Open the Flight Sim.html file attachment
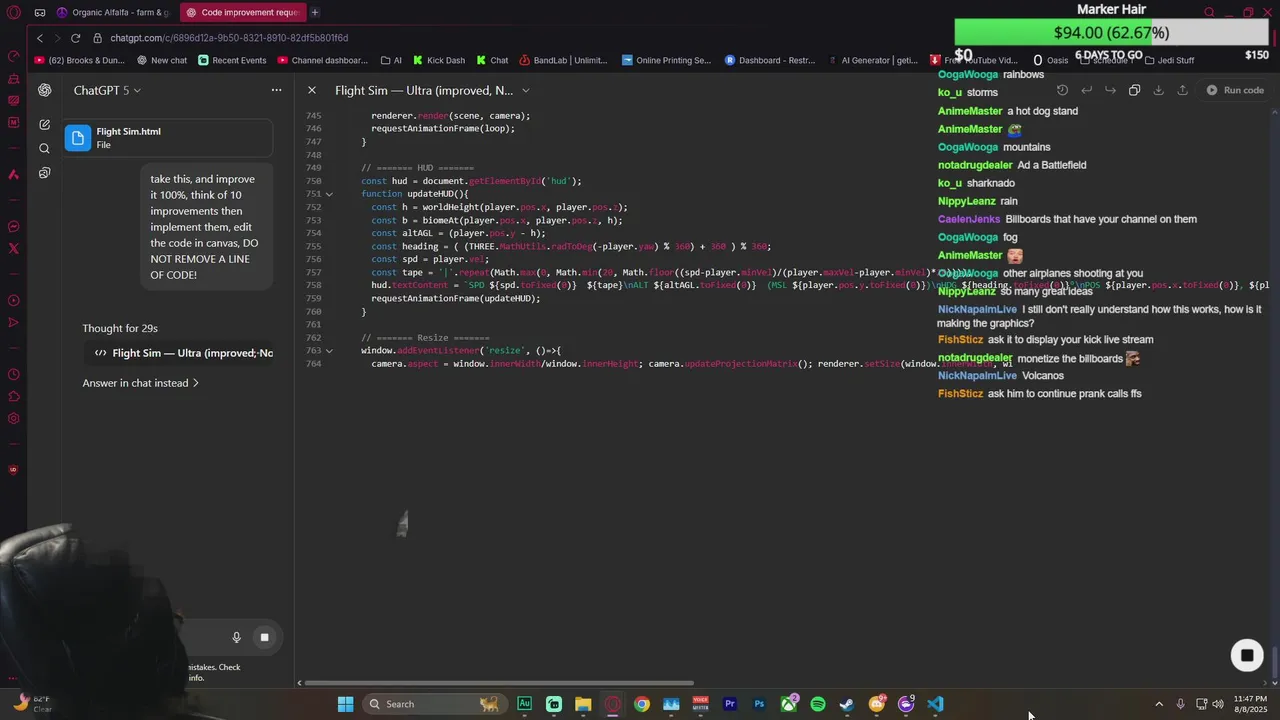This screenshot has width=1280, height=720. pos(168,138)
